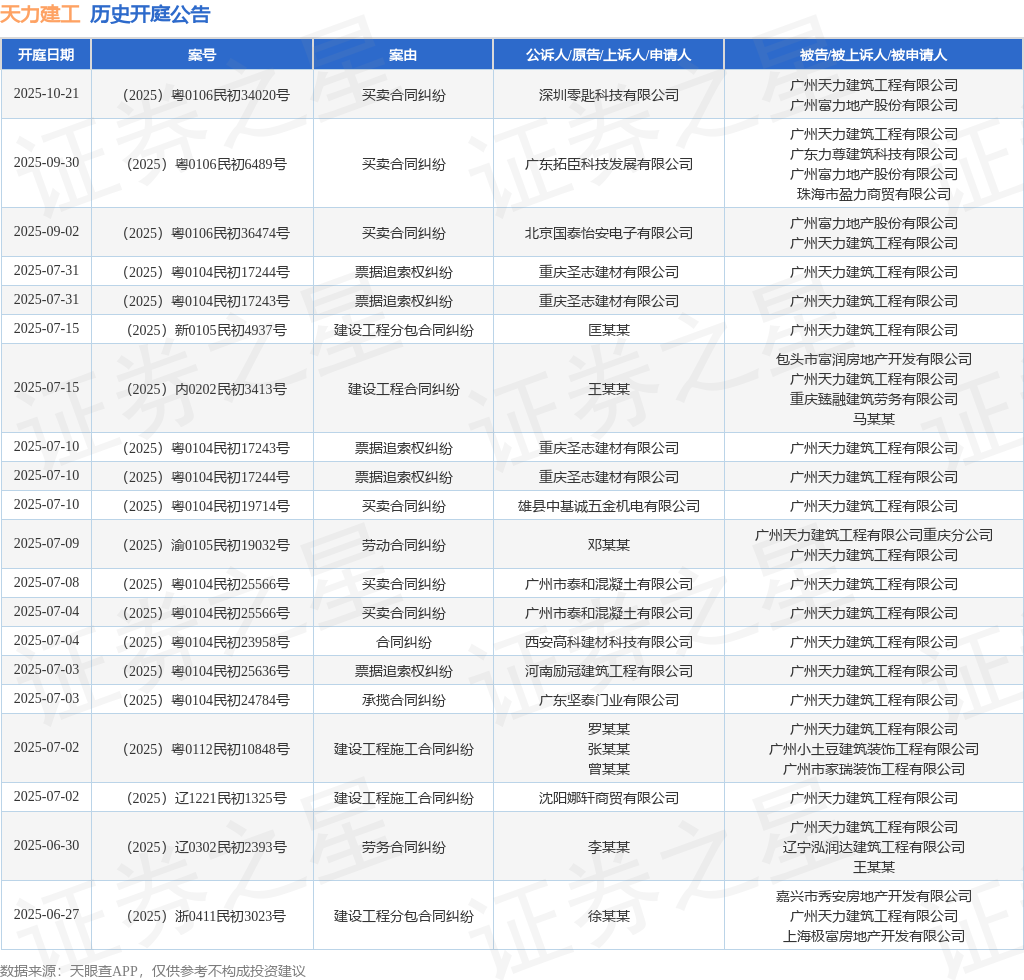This screenshot has width=1024, height=980.
Task: Select defendant 上海极富房地产开发有限公司
Action: coord(874,936)
